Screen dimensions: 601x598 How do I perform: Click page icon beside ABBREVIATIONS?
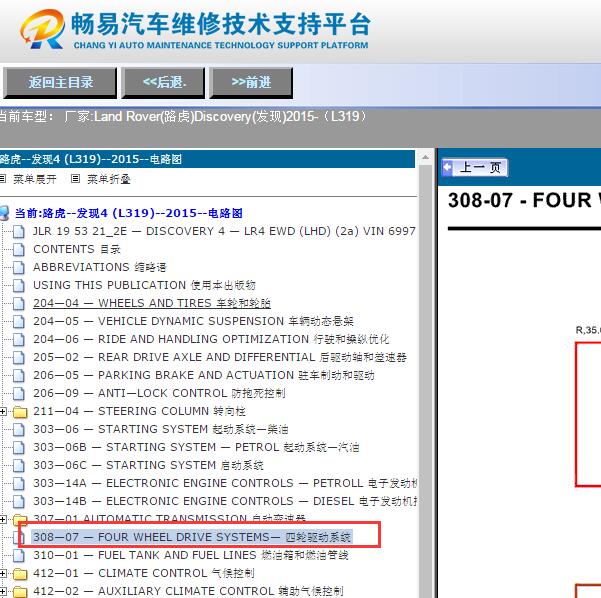click(x=19, y=268)
